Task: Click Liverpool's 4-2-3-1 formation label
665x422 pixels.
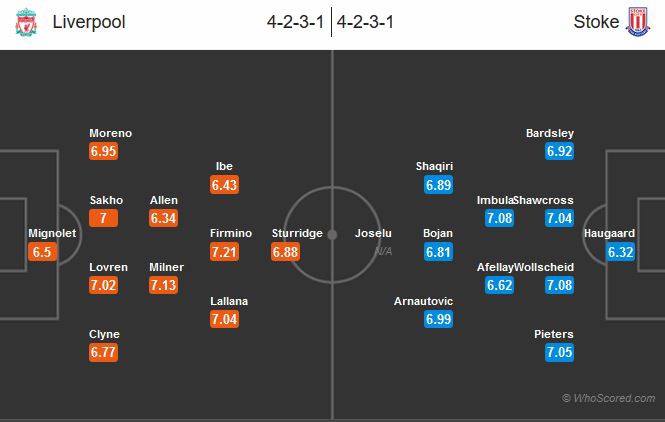Action: click(x=297, y=23)
